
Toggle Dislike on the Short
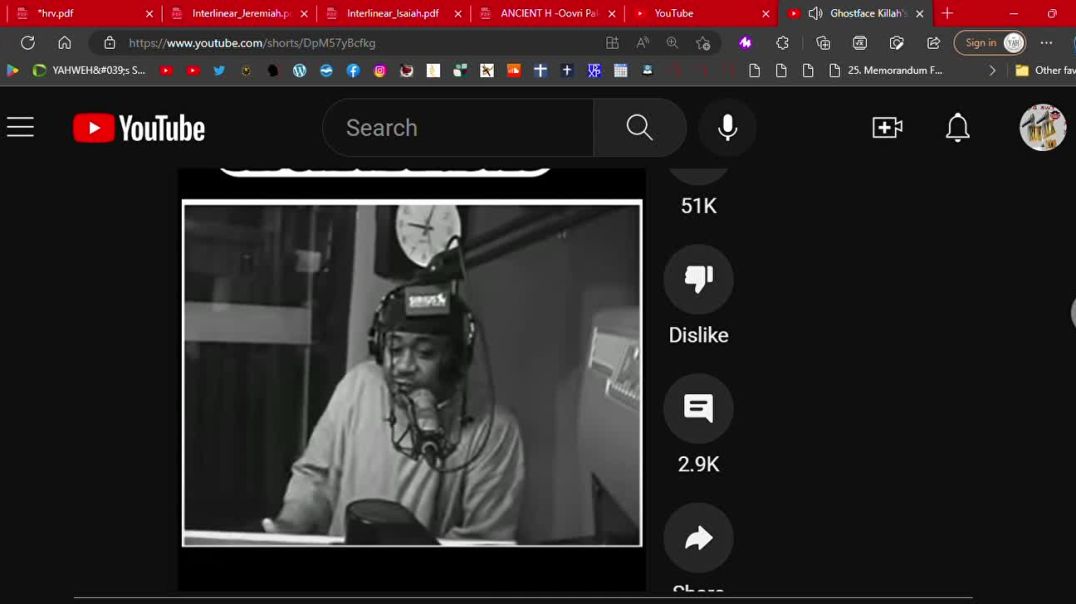click(x=698, y=279)
